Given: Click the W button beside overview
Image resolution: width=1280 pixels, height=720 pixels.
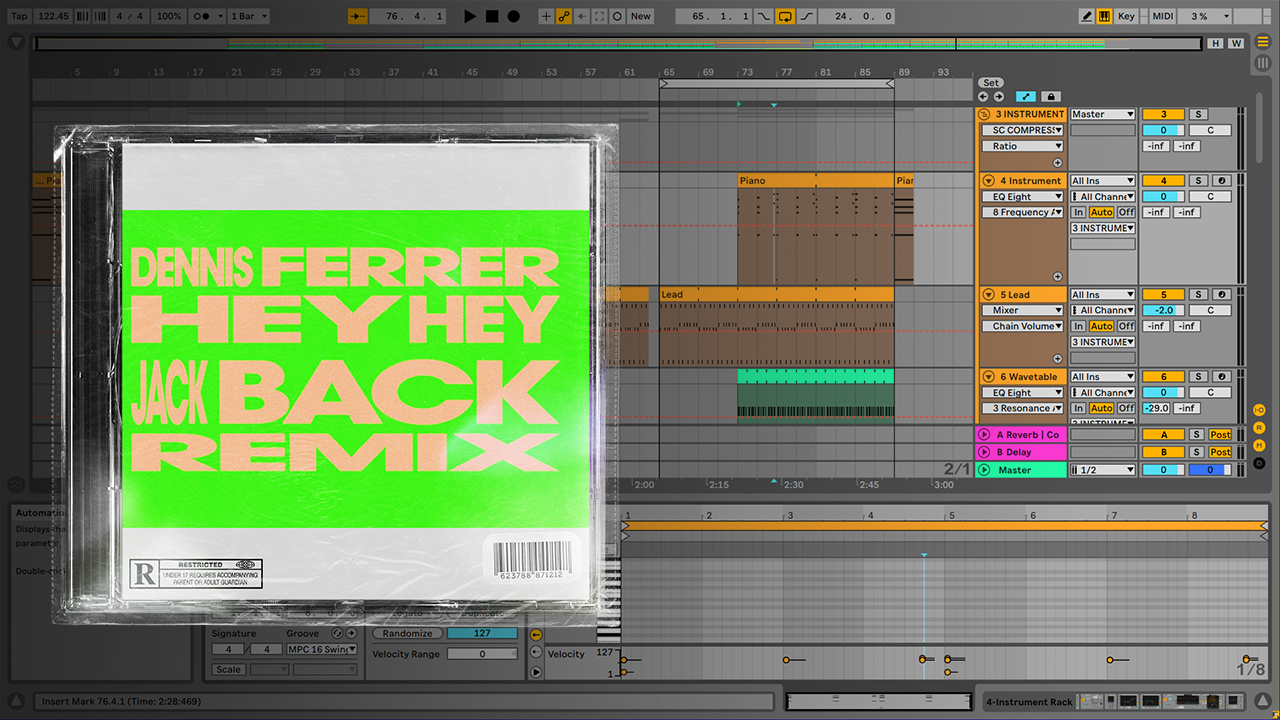Looking at the screenshot, I should tap(1236, 43).
